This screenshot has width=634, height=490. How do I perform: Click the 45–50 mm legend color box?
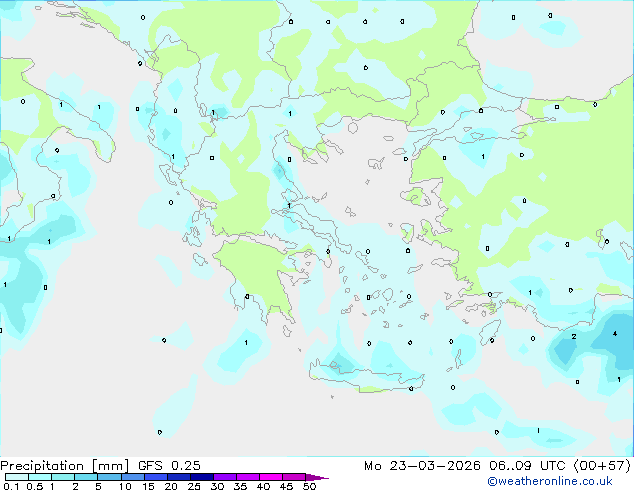tap(294, 477)
